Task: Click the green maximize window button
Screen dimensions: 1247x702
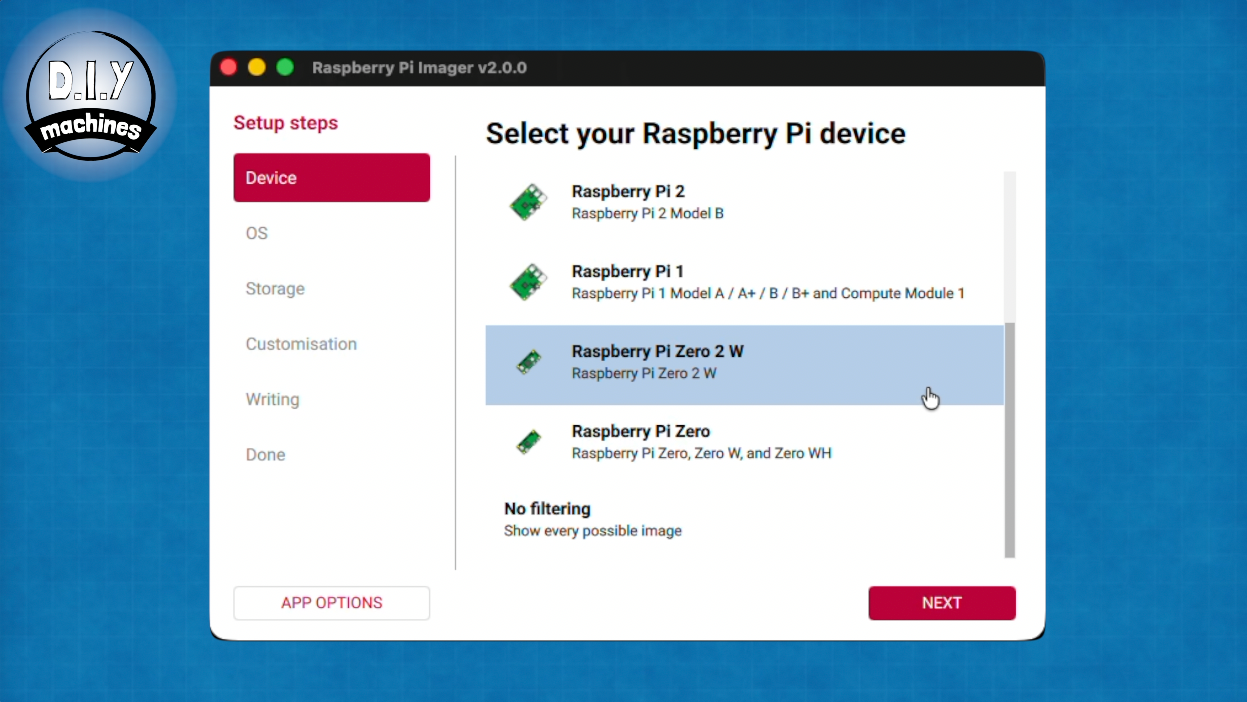Action: pyautogui.click(x=285, y=67)
